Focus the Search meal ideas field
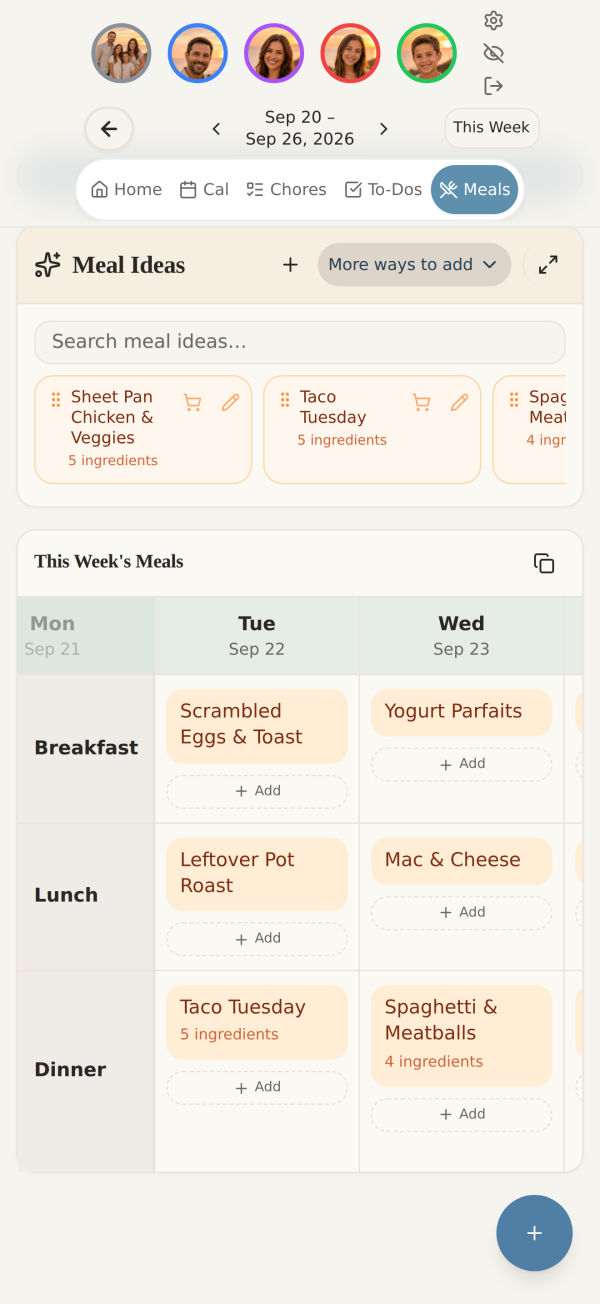Image resolution: width=600 pixels, height=1304 pixels. pos(300,342)
